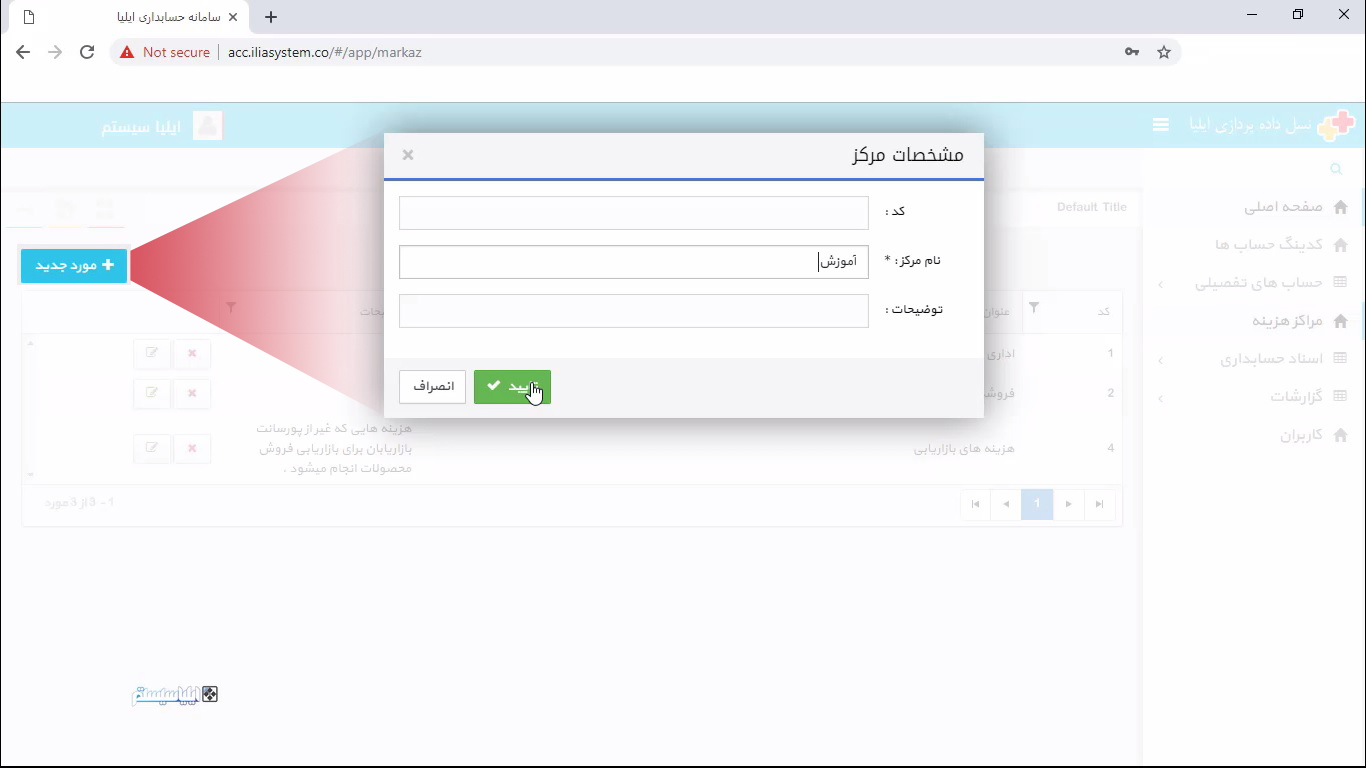
Task: Click the انصراف cancel button
Action: click(433, 387)
